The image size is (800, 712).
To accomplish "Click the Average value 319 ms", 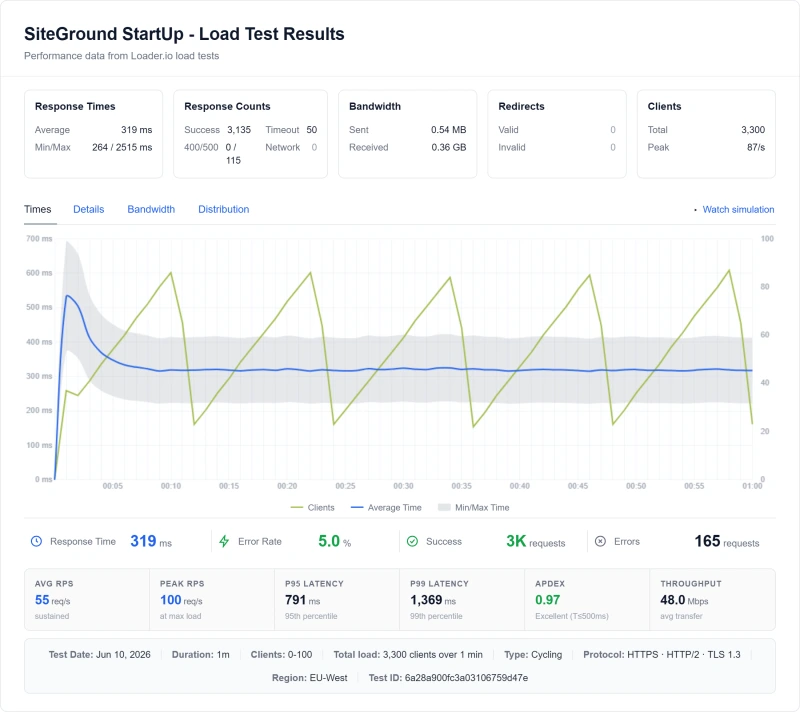I will 137,130.
